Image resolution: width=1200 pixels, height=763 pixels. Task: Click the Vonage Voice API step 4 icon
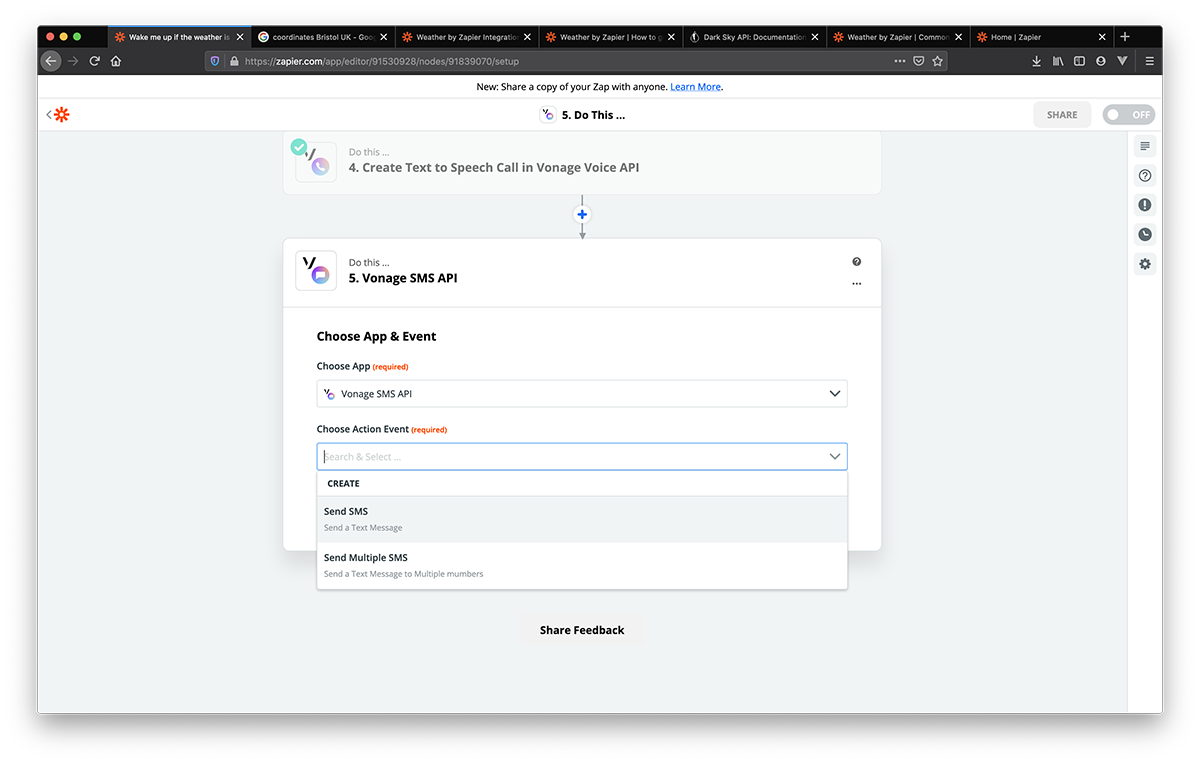pos(316,160)
